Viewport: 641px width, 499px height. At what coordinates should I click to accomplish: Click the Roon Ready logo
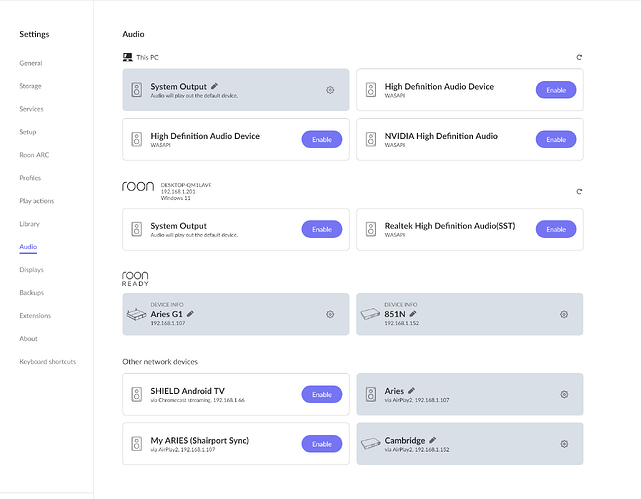135,279
